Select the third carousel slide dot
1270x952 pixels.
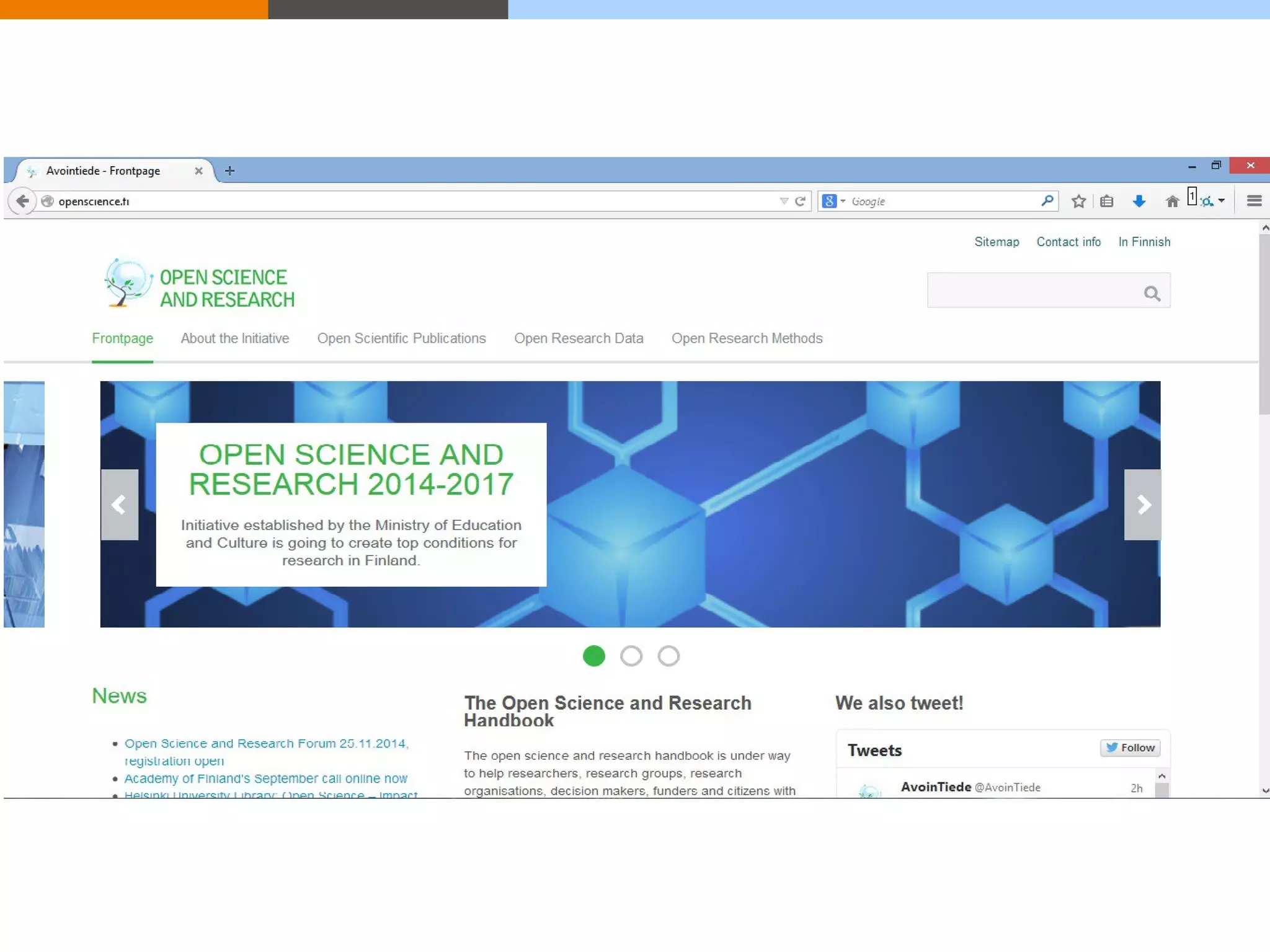pyautogui.click(x=668, y=656)
